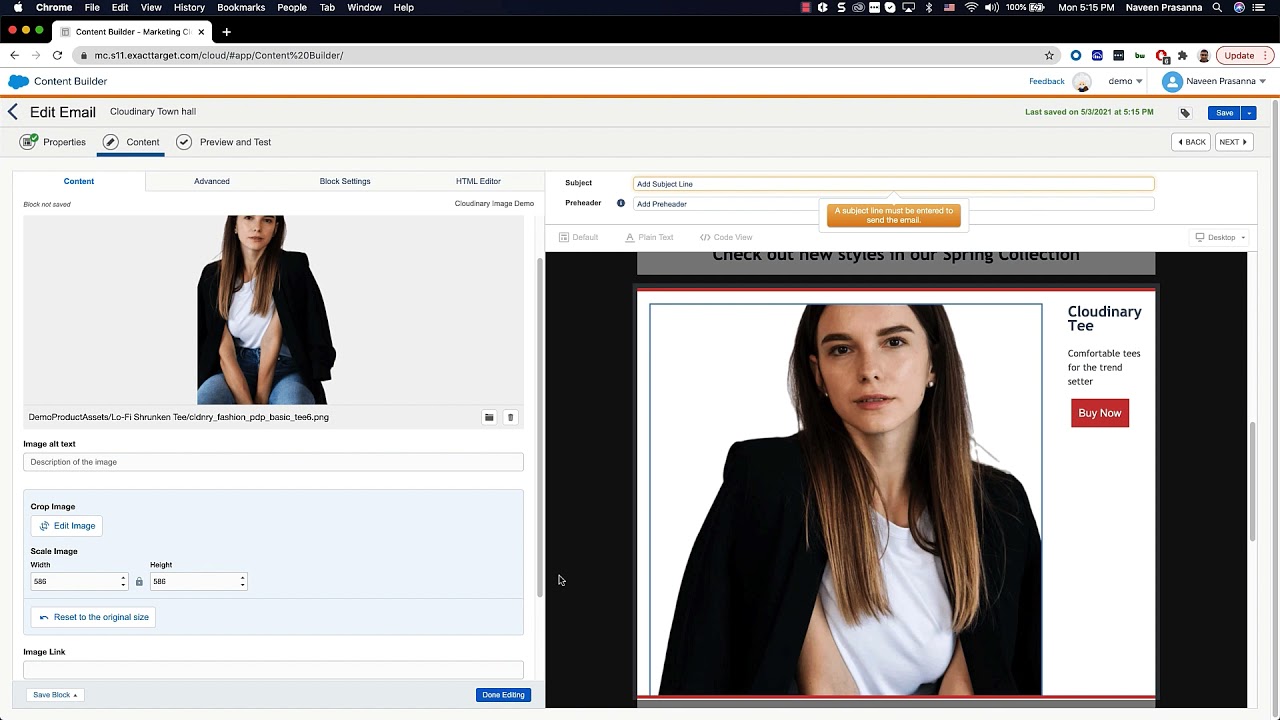Click the Chrome Update button
The width and height of the screenshot is (1280, 720).
coord(1245,56)
